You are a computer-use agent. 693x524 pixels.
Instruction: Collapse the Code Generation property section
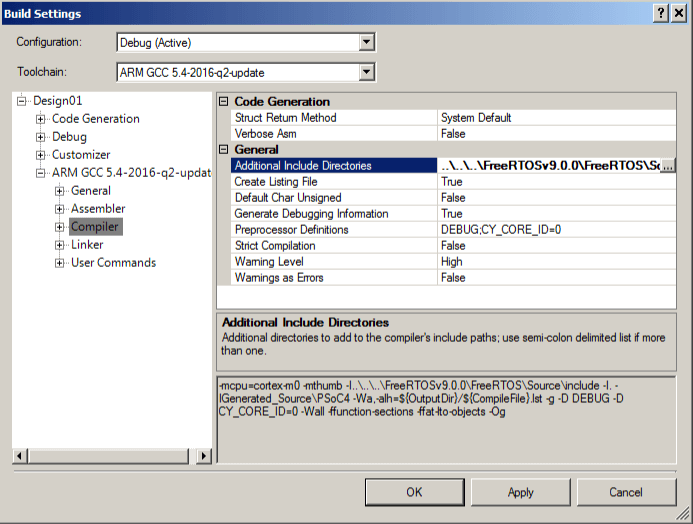click(224, 102)
